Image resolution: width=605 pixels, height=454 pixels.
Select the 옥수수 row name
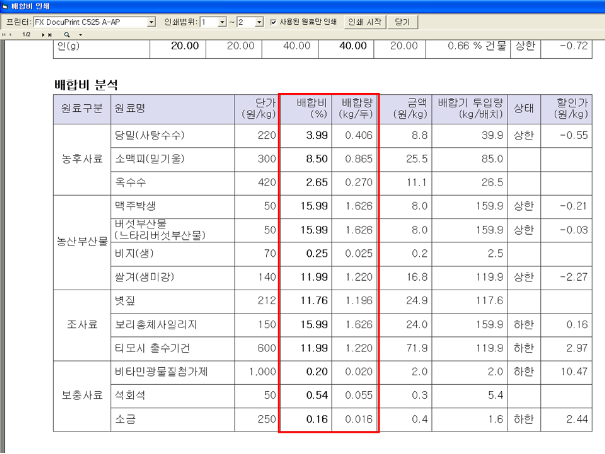click(x=130, y=182)
